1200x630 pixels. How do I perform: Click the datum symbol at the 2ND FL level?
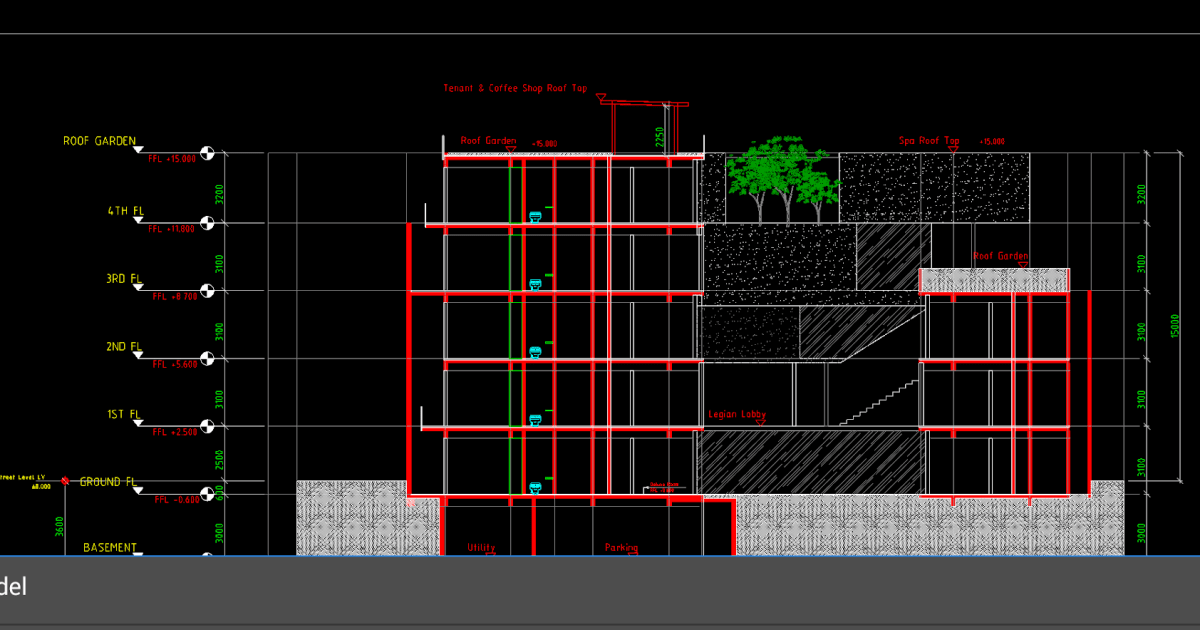[207, 360]
